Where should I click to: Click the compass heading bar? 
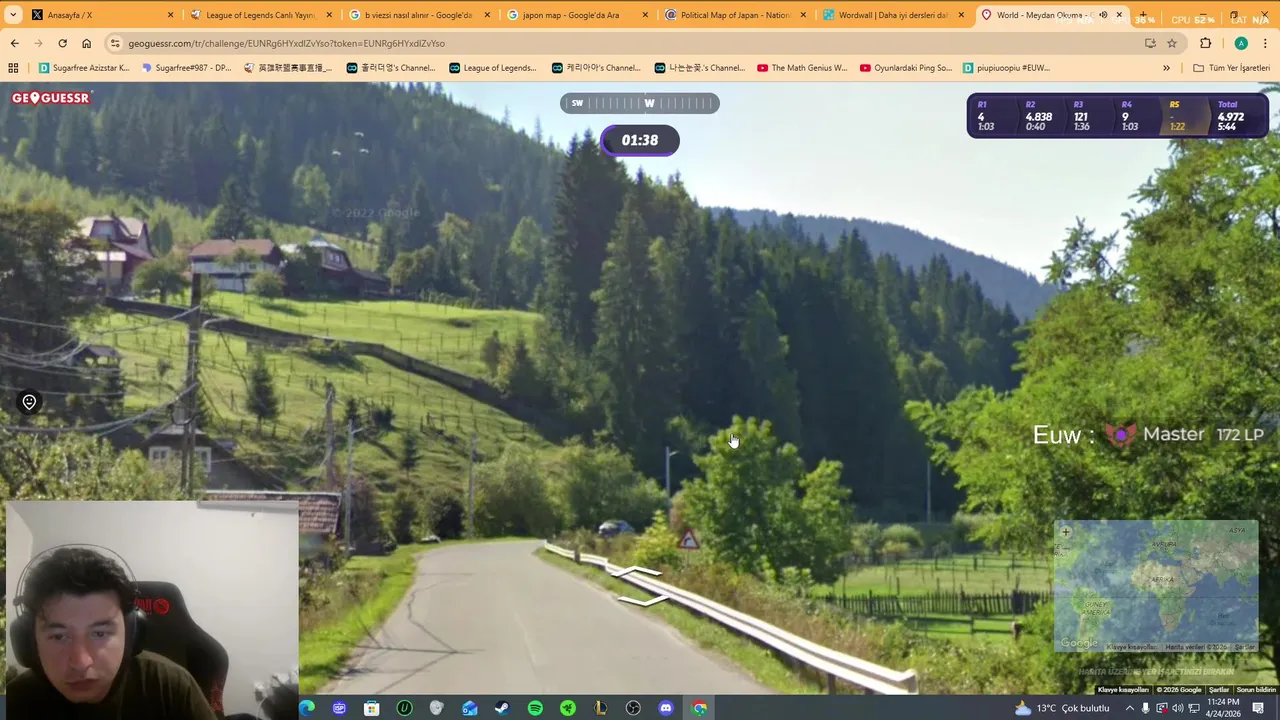tap(639, 103)
